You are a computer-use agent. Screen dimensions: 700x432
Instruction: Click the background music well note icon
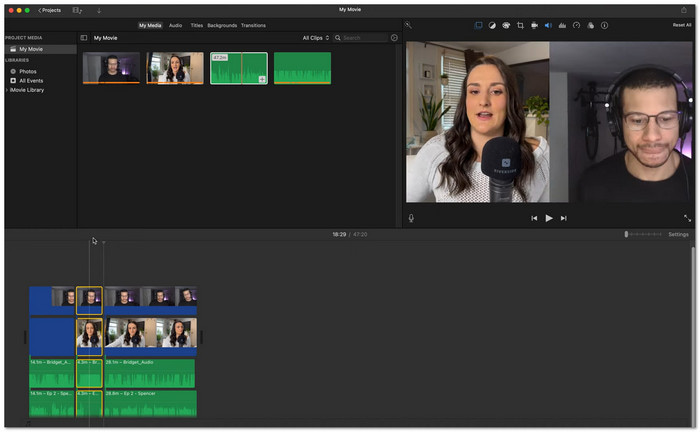coord(28,423)
